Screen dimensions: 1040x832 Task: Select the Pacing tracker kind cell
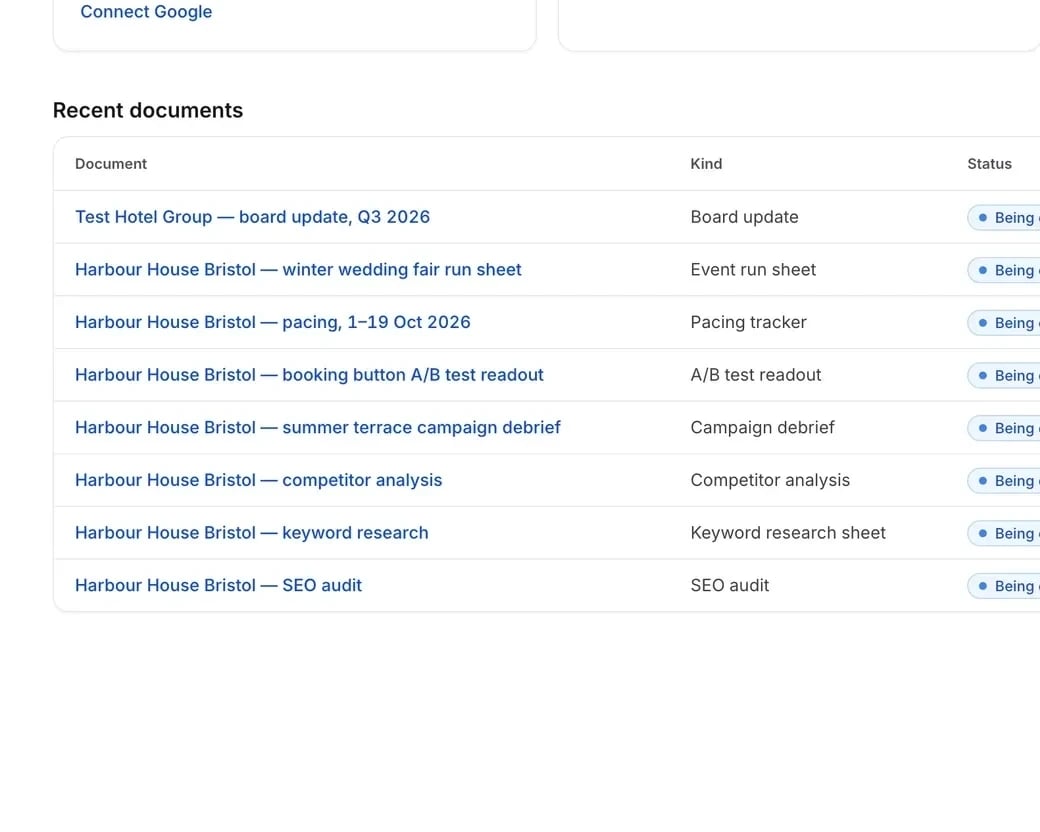pos(748,322)
